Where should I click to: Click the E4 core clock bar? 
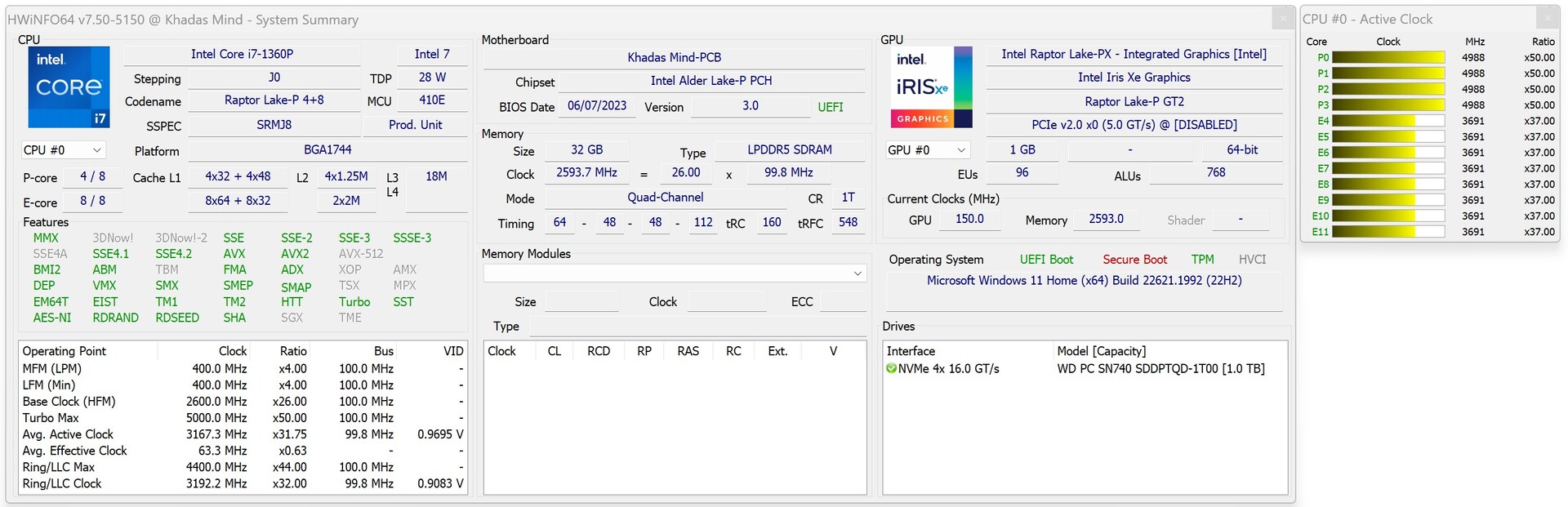coord(1388,121)
